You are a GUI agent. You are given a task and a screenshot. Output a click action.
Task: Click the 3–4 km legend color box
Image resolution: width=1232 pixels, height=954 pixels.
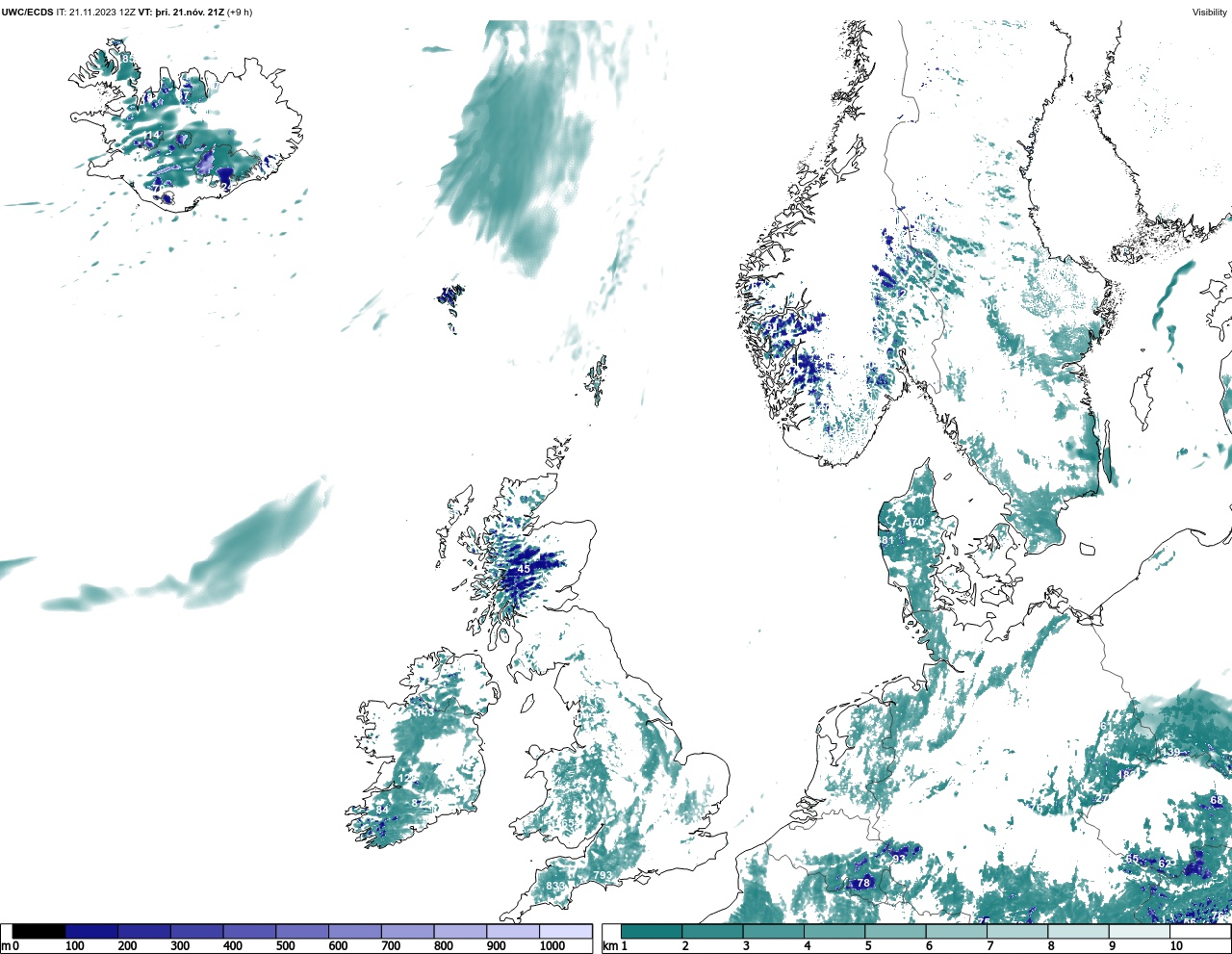click(773, 932)
